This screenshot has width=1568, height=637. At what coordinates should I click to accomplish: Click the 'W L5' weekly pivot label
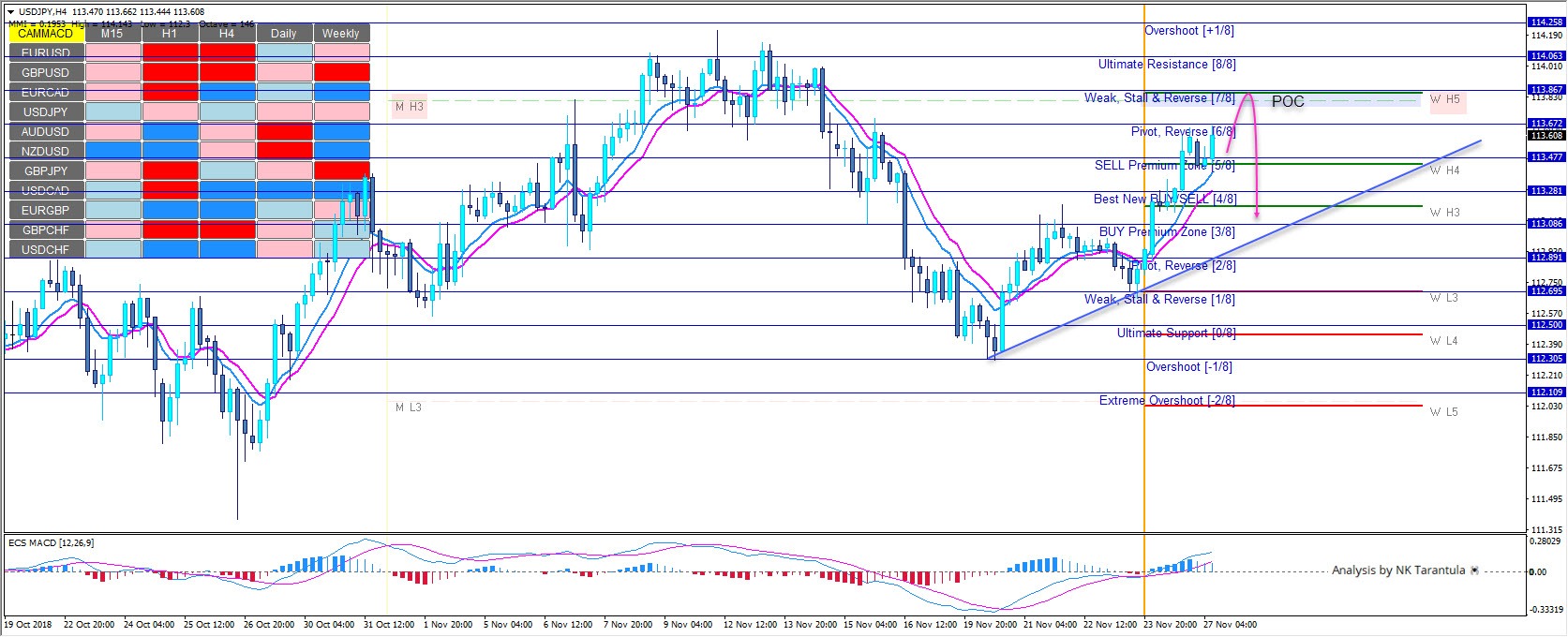point(1444,411)
